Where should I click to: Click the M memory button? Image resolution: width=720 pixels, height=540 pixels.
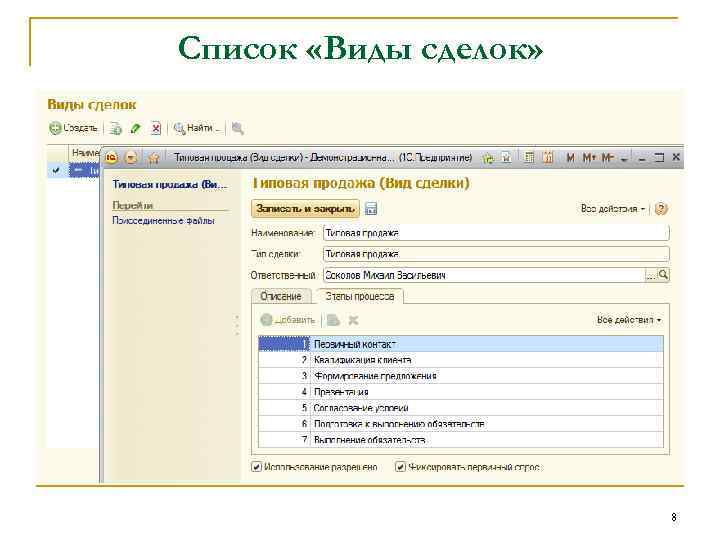(x=570, y=158)
